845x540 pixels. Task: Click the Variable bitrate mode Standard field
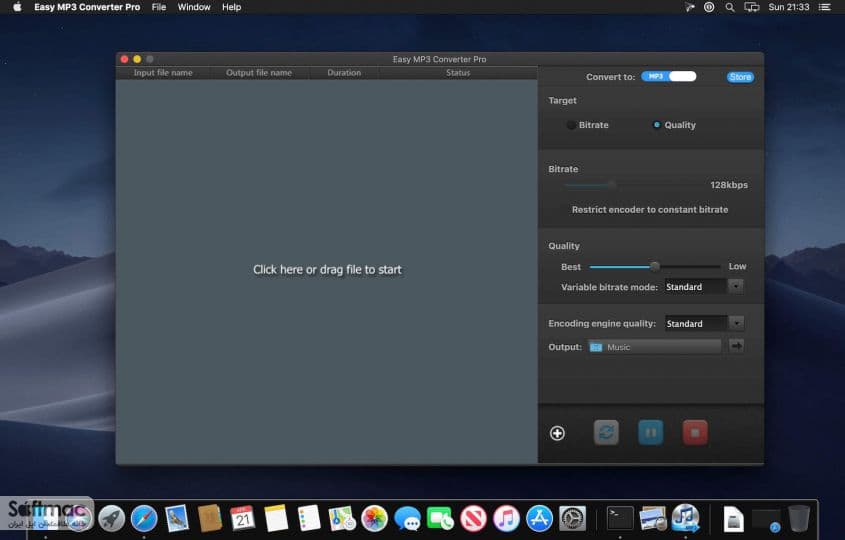pyautogui.click(x=695, y=287)
